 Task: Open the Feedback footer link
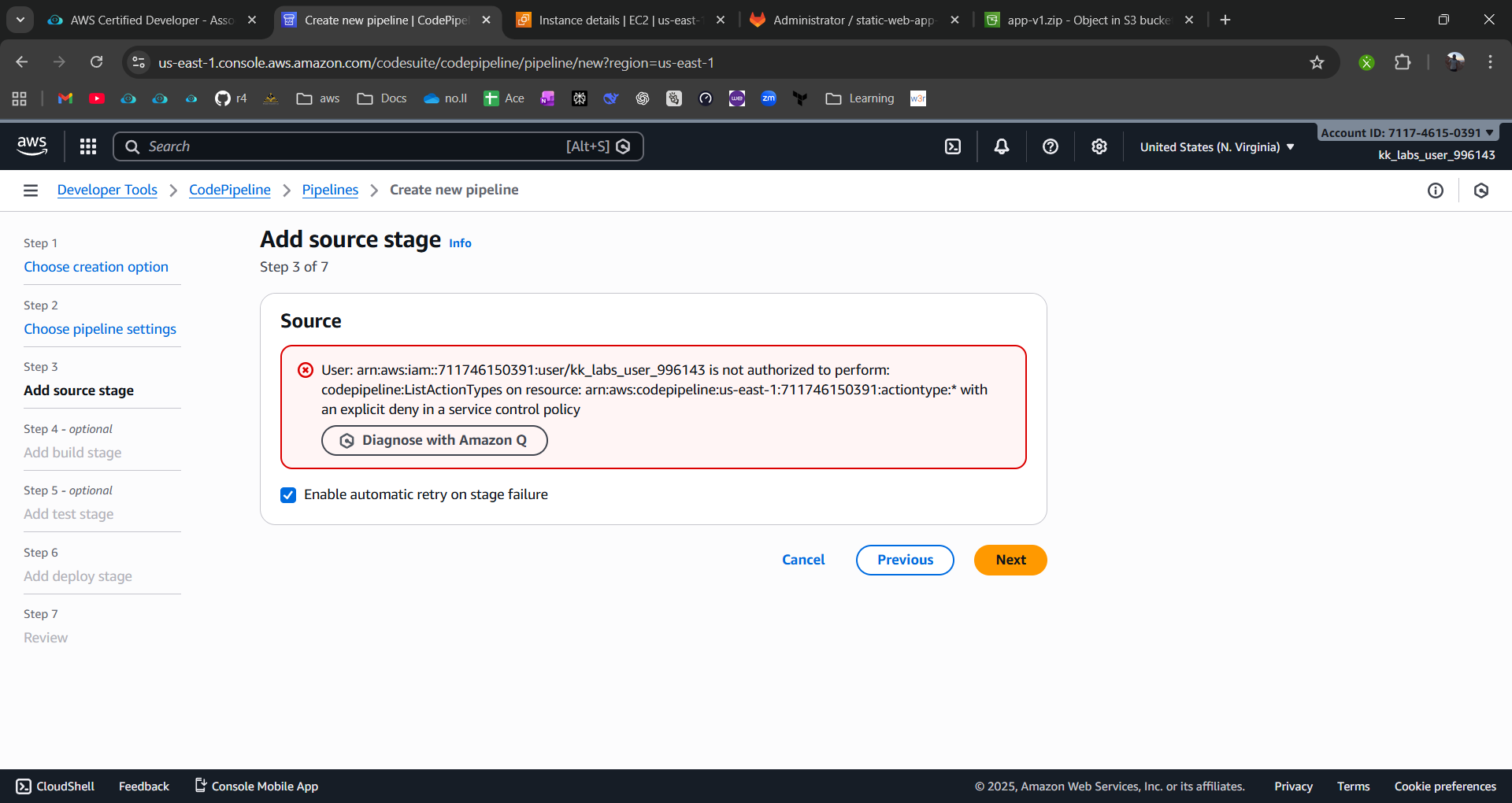144,786
